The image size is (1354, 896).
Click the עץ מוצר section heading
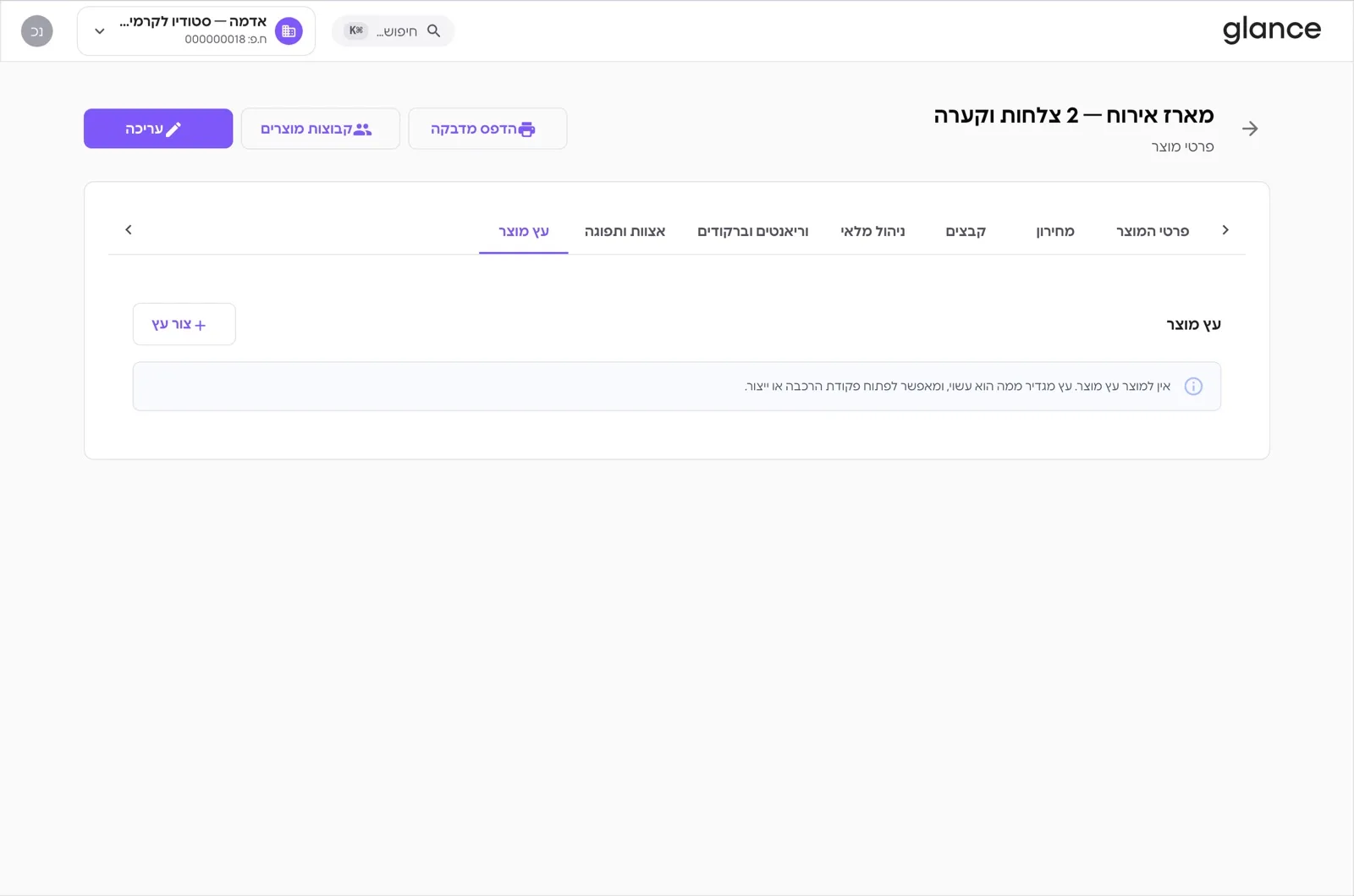click(x=1193, y=325)
